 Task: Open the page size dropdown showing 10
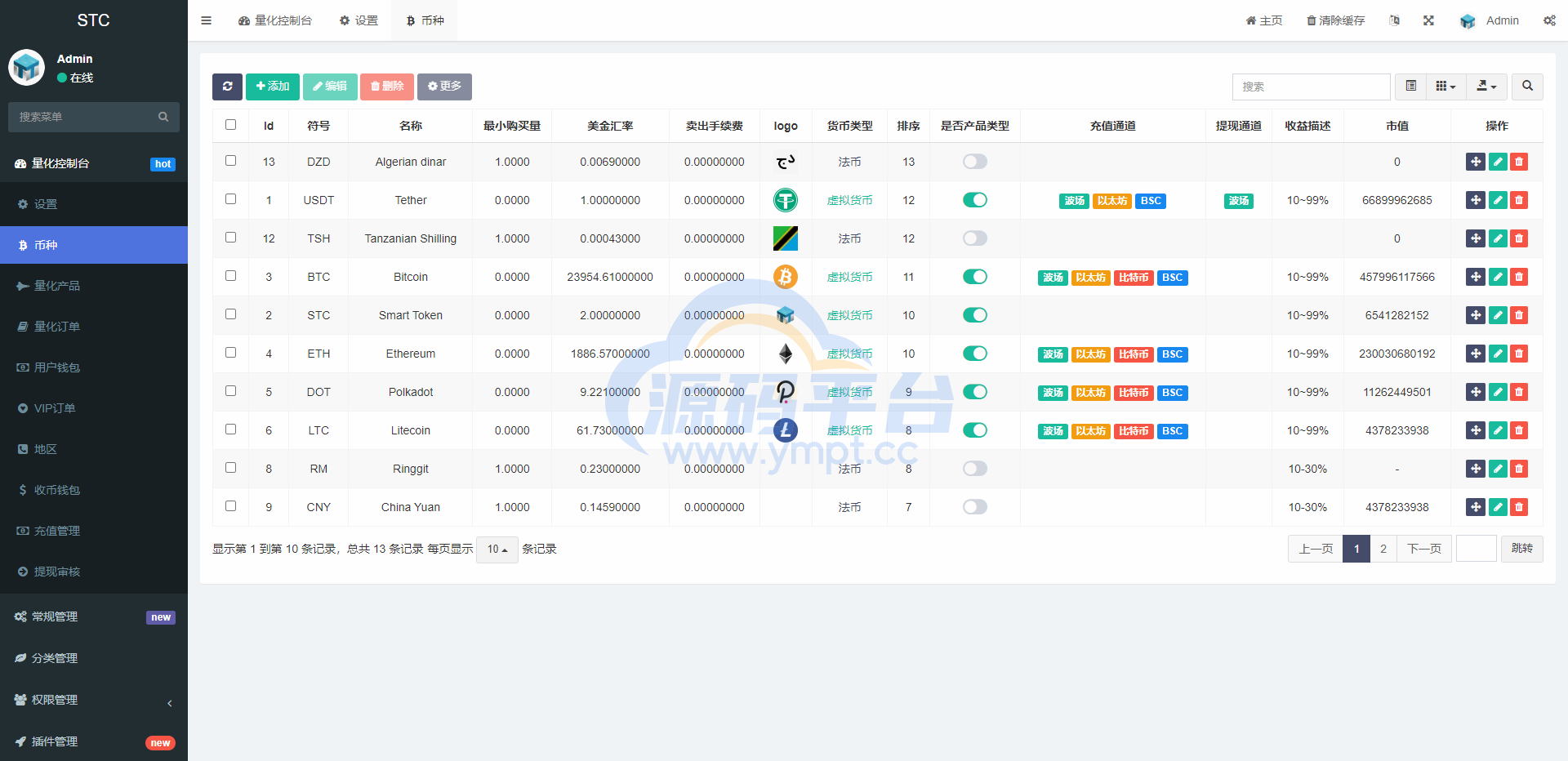(x=497, y=550)
